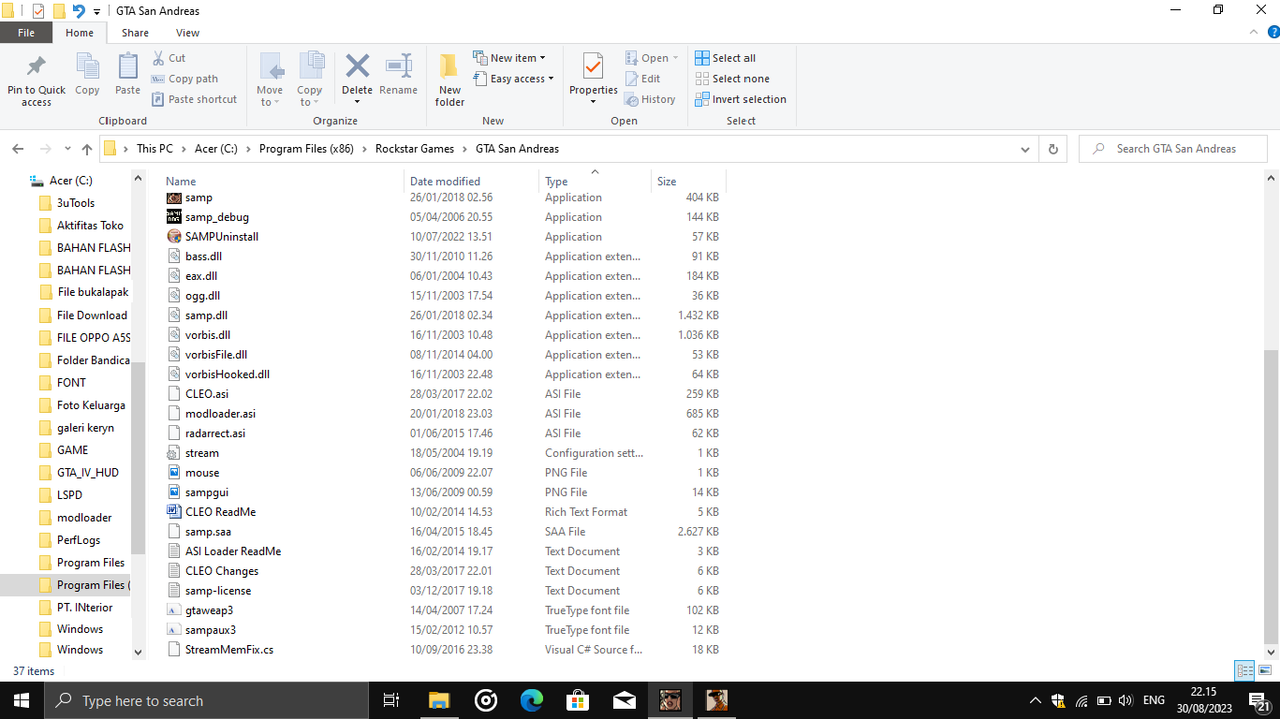Open the Open button dropdown
The height and width of the screenshot is (719, 1280).
point(652,58)
